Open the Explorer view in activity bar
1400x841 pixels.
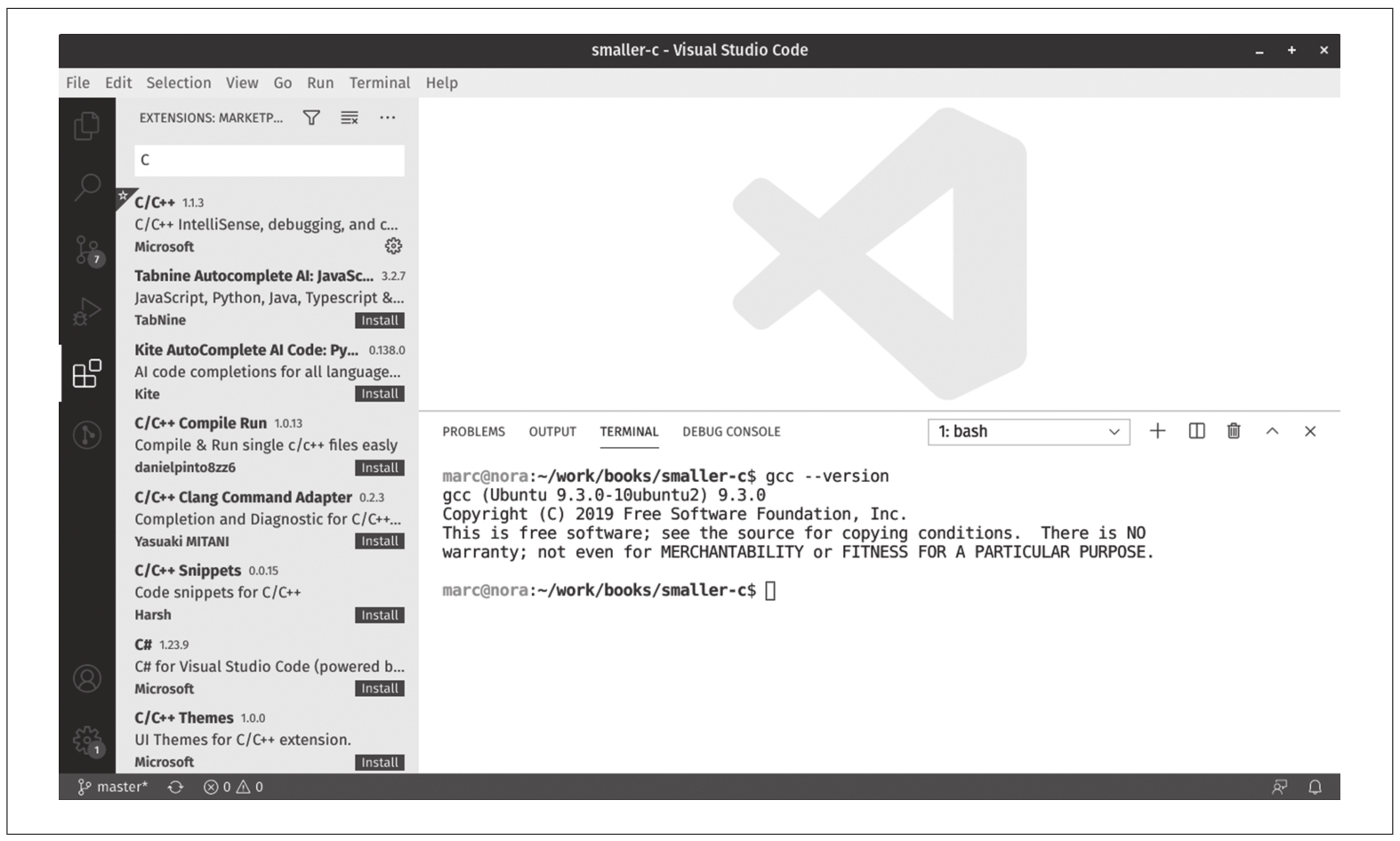[x=87, y=125]
